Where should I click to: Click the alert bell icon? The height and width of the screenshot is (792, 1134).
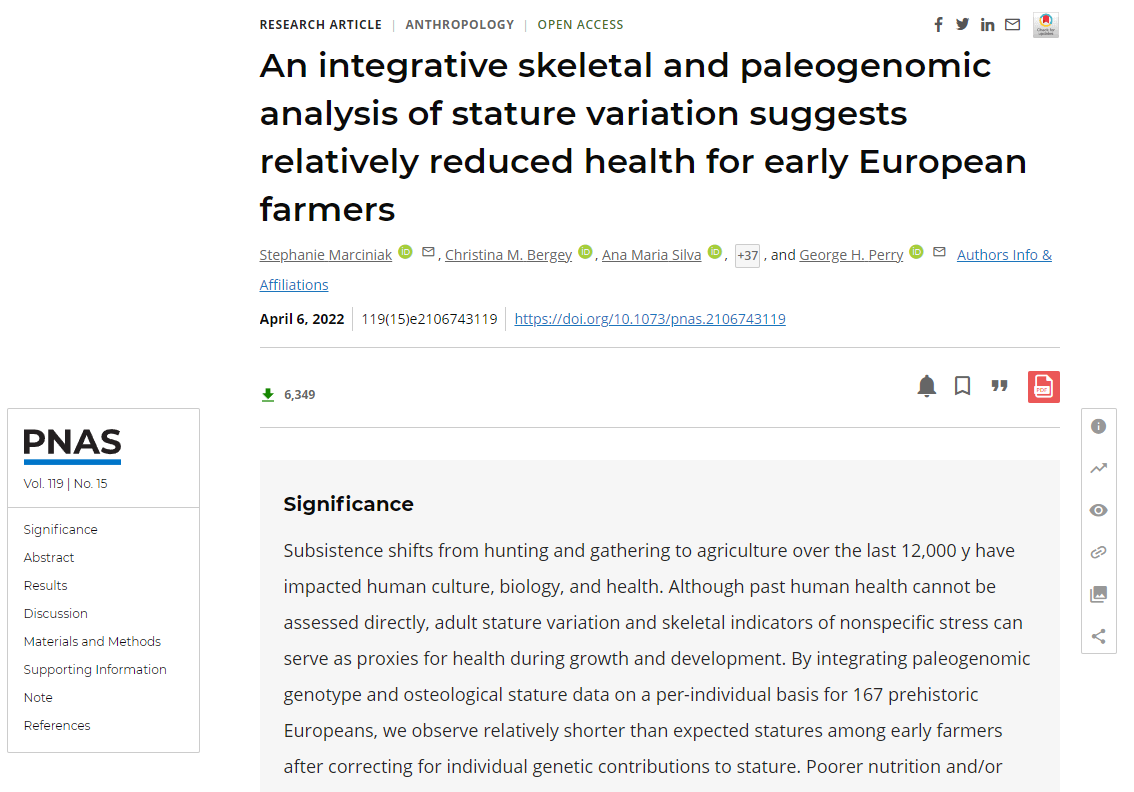click(x=927, y=386)
